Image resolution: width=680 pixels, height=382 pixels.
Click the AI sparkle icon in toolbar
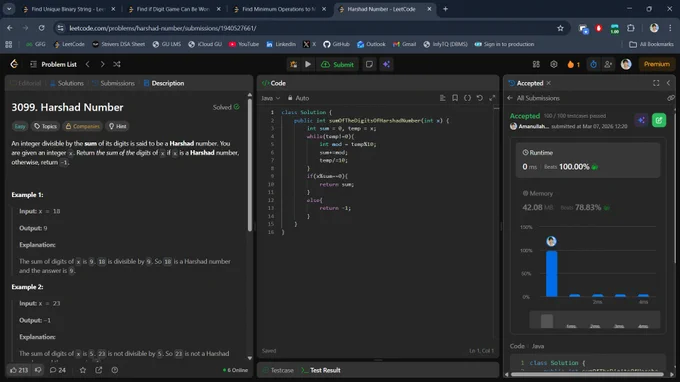click(386, 64)
